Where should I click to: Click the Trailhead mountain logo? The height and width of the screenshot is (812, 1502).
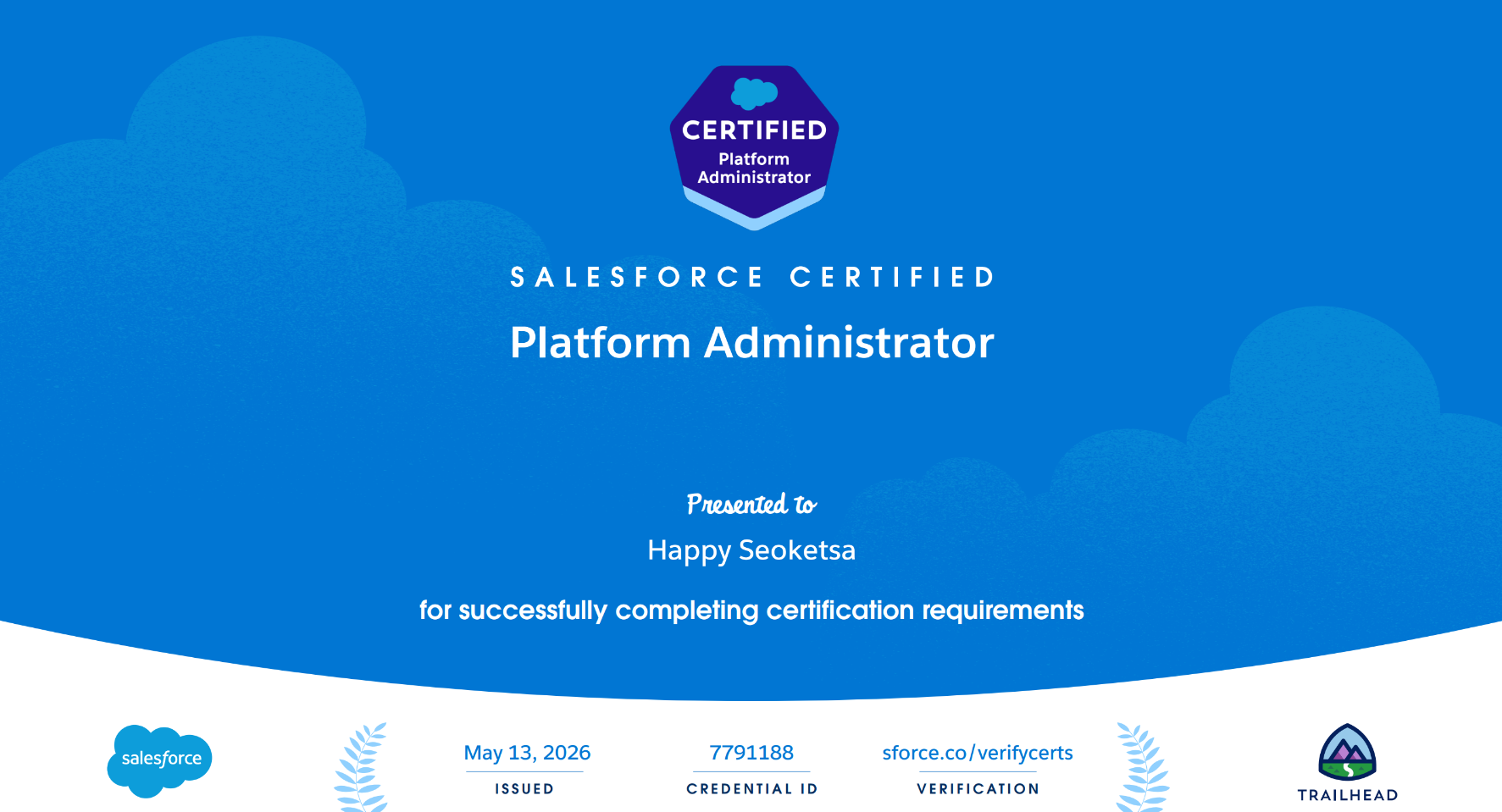1347,752
